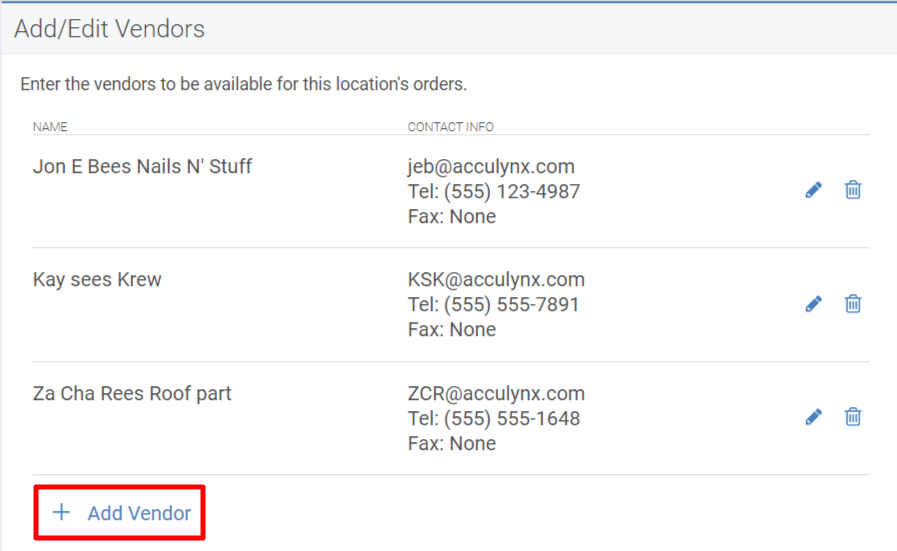Click trash icon for Kay sees Krew
Screen dimensions: 897x551
(x=853, y=303)
